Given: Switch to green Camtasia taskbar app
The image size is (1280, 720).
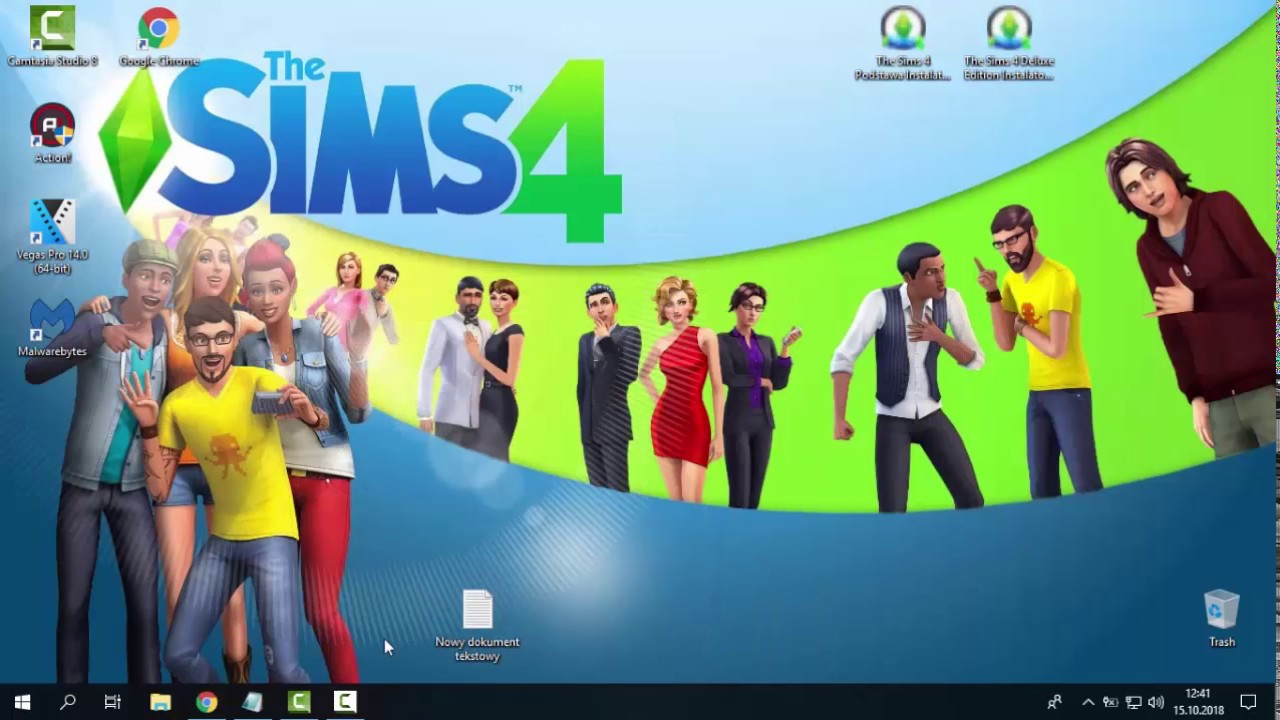Looking at the screenshot, I should [298, 702].
